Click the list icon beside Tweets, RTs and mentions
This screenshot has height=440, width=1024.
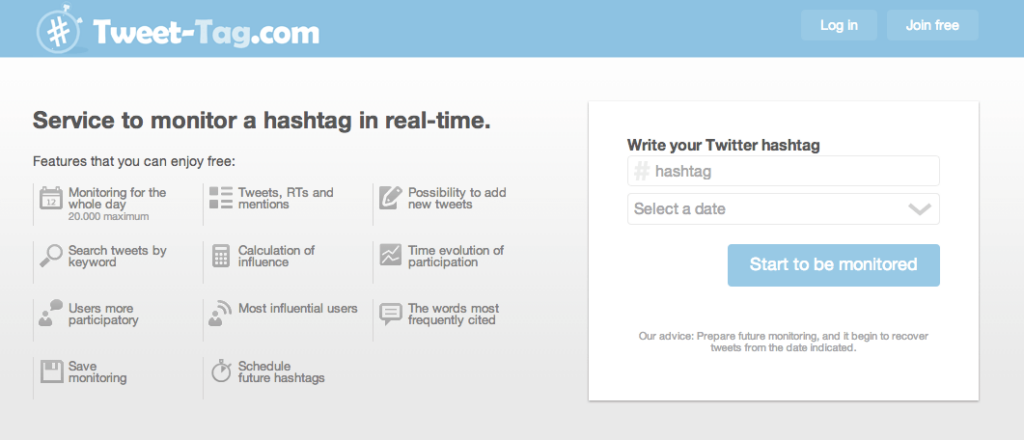pos(221,198)
